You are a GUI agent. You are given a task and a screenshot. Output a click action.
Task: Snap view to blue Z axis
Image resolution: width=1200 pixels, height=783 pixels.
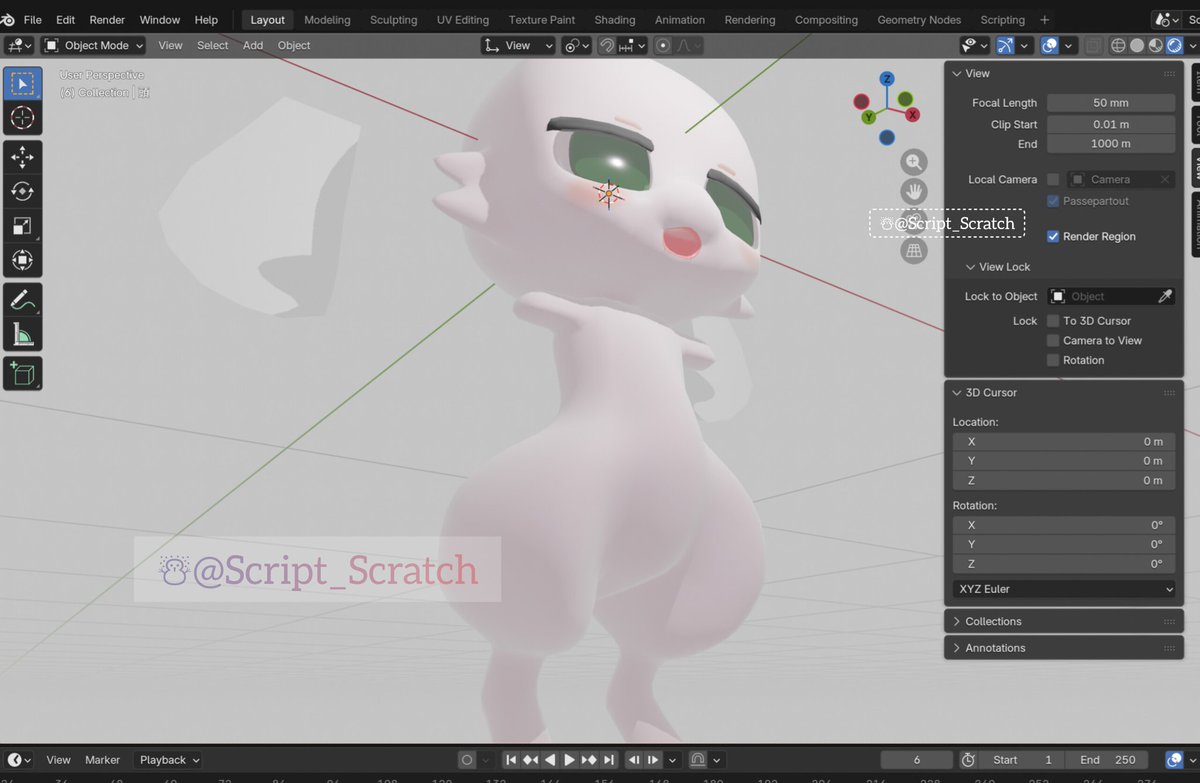[887, 78]
